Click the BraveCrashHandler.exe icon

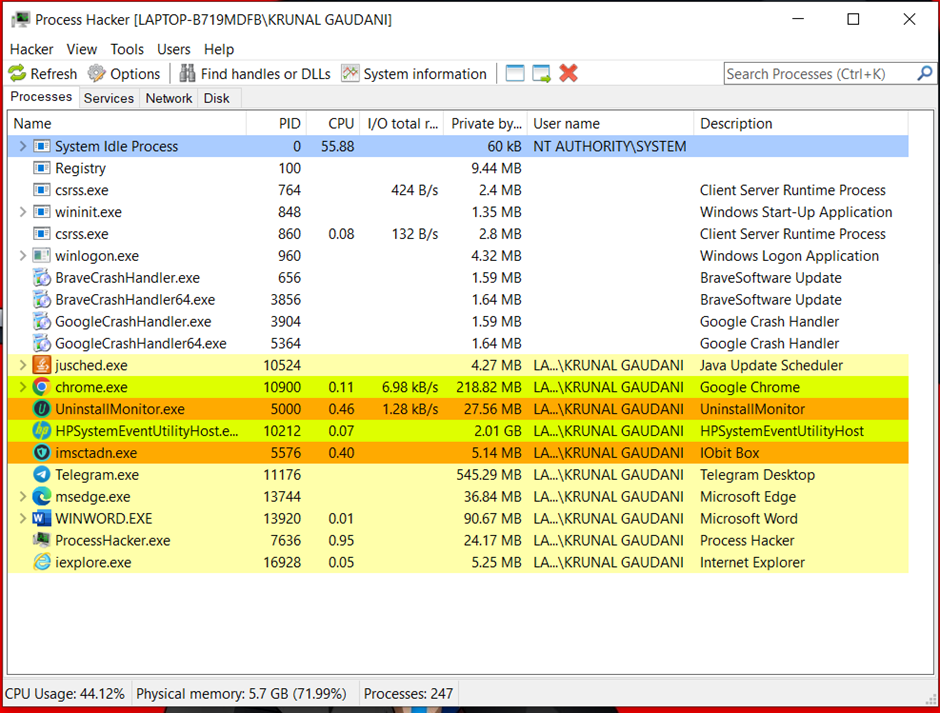41,278
